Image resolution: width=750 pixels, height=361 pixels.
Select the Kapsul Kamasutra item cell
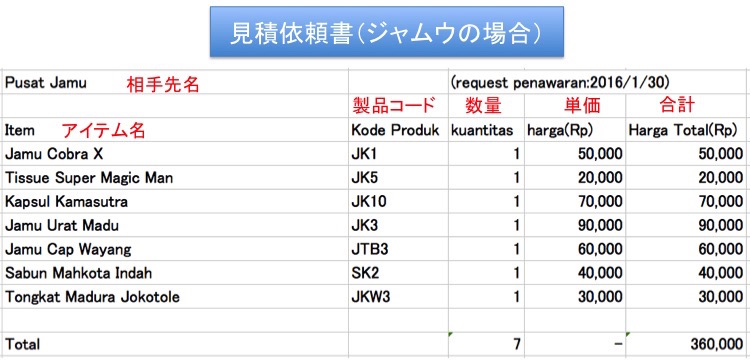click(x=175, y=202)
